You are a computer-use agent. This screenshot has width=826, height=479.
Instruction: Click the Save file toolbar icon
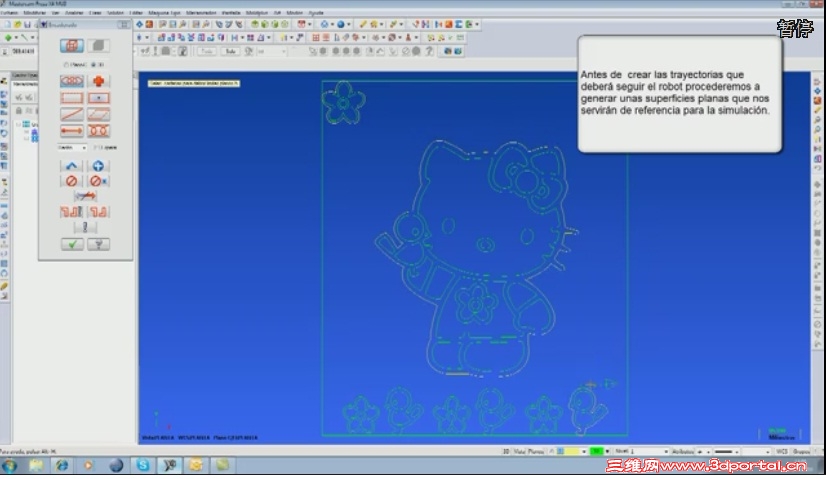[27, 24]
